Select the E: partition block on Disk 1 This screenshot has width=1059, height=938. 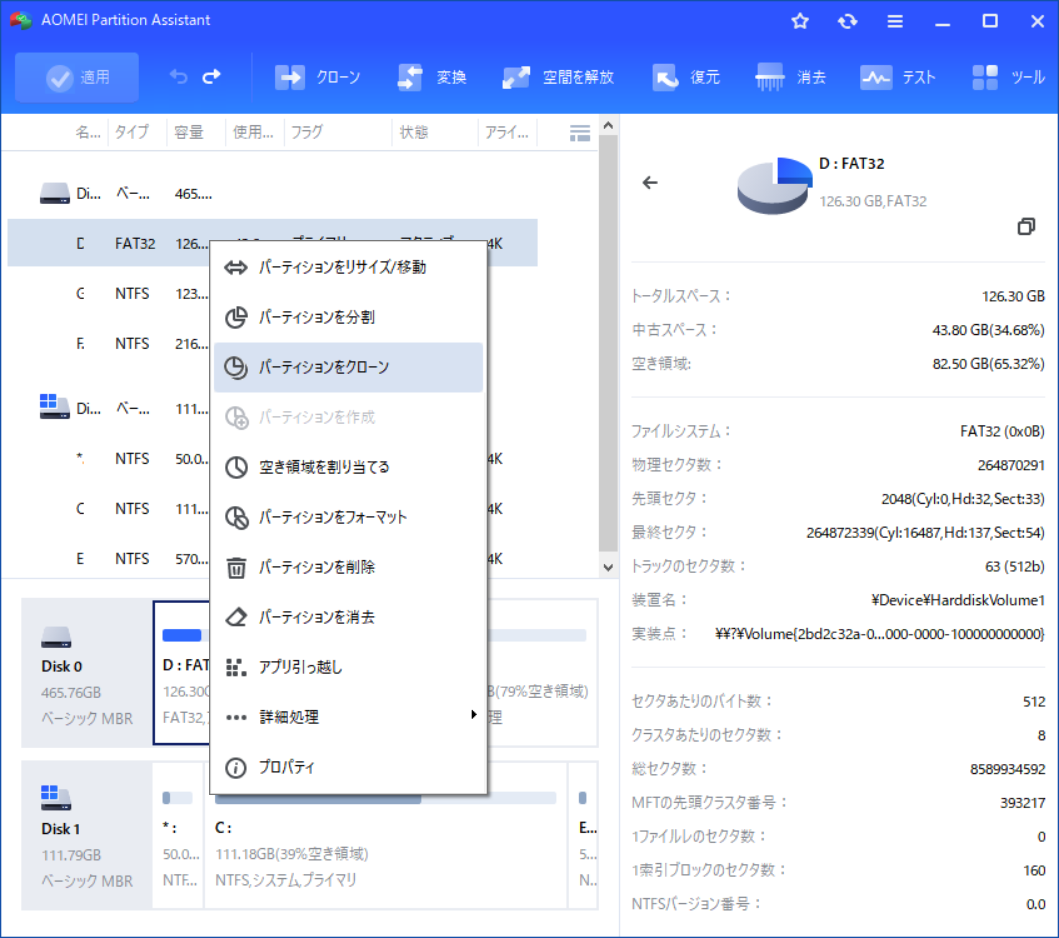(584, 835)
